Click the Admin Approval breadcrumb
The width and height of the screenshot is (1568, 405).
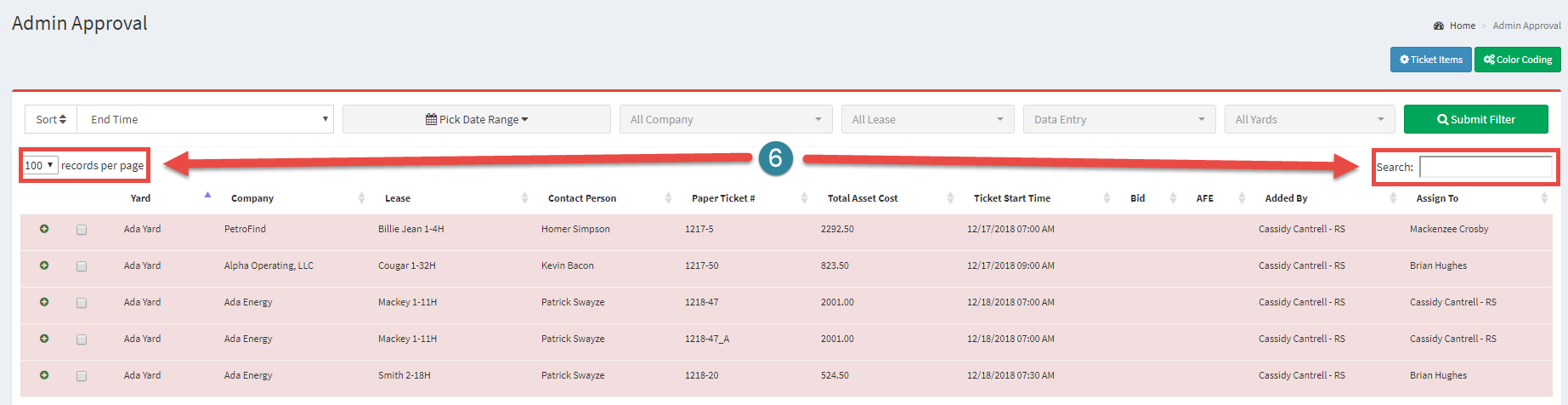tap(1526, 26)
